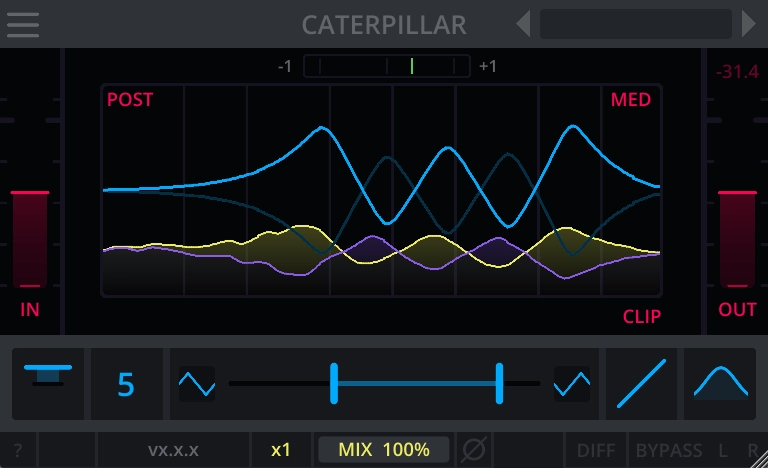This screenshot has height=468, width=768.
Task: Click the diagonal line slope icon
Action: pyautogui.click(x=642, y=384)
